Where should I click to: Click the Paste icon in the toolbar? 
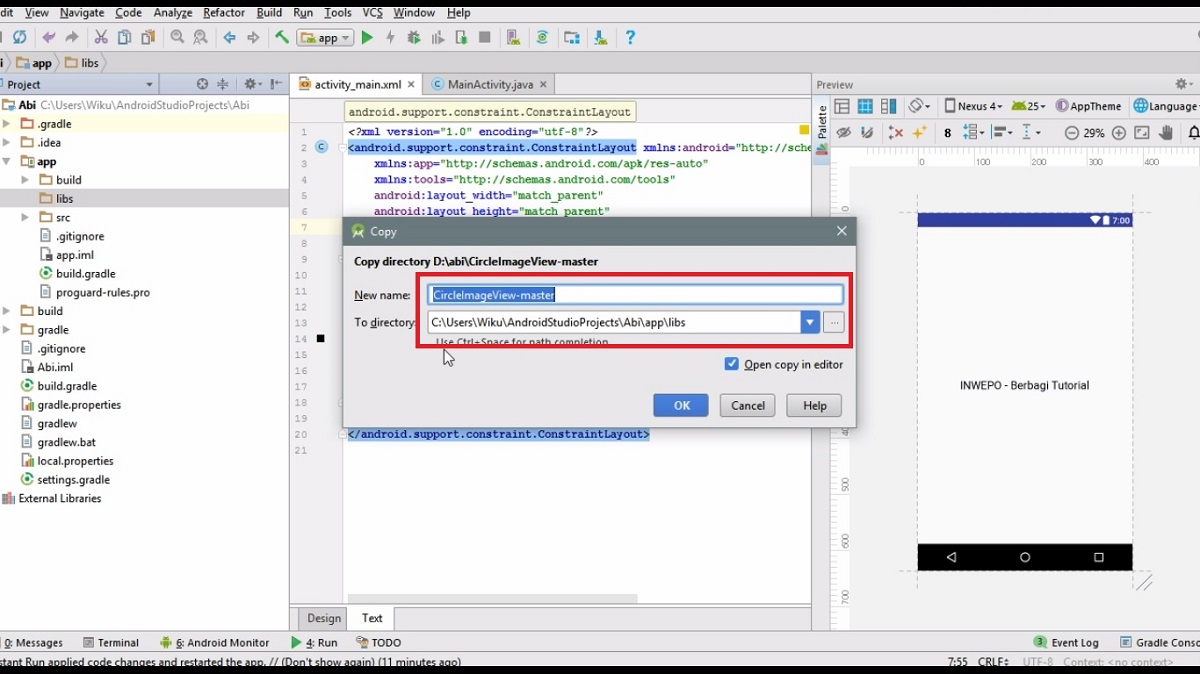146,37
